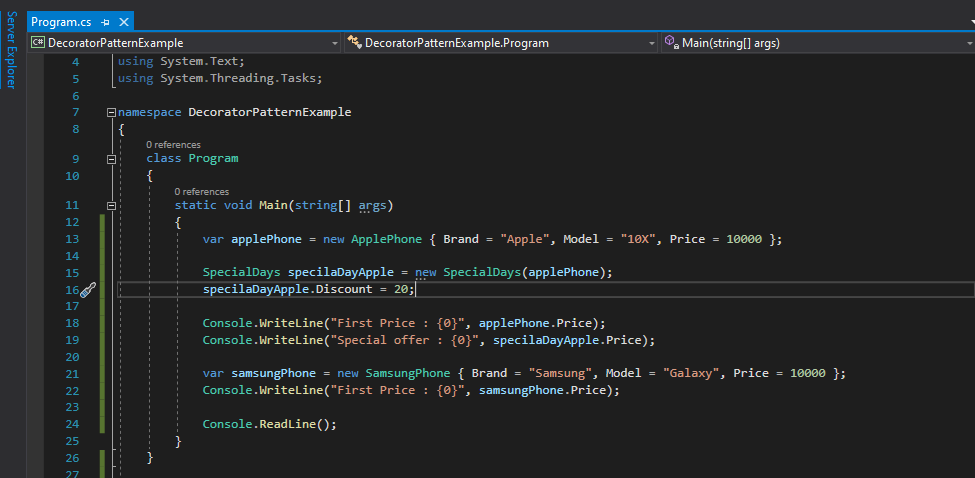The image size is (975, 478).
Task: Click the method icon beside Main(string[] args)
Action: pyautogui.click(x=671, y=43)
